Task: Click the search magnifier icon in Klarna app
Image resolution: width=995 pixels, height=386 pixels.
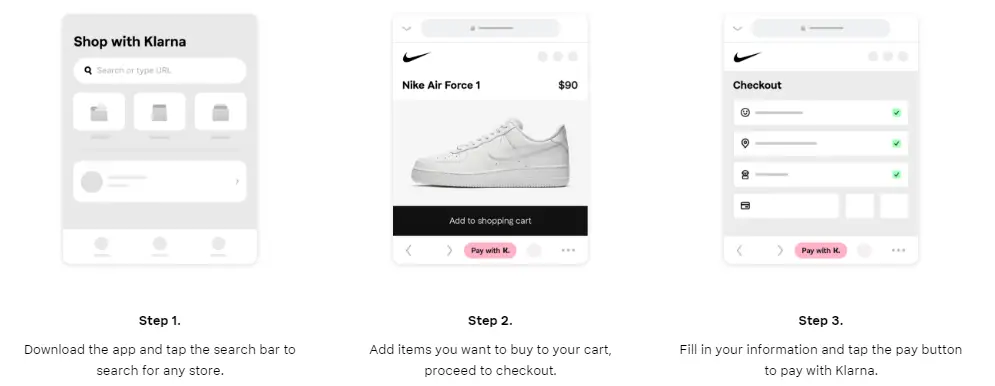Action: point(88,70)
